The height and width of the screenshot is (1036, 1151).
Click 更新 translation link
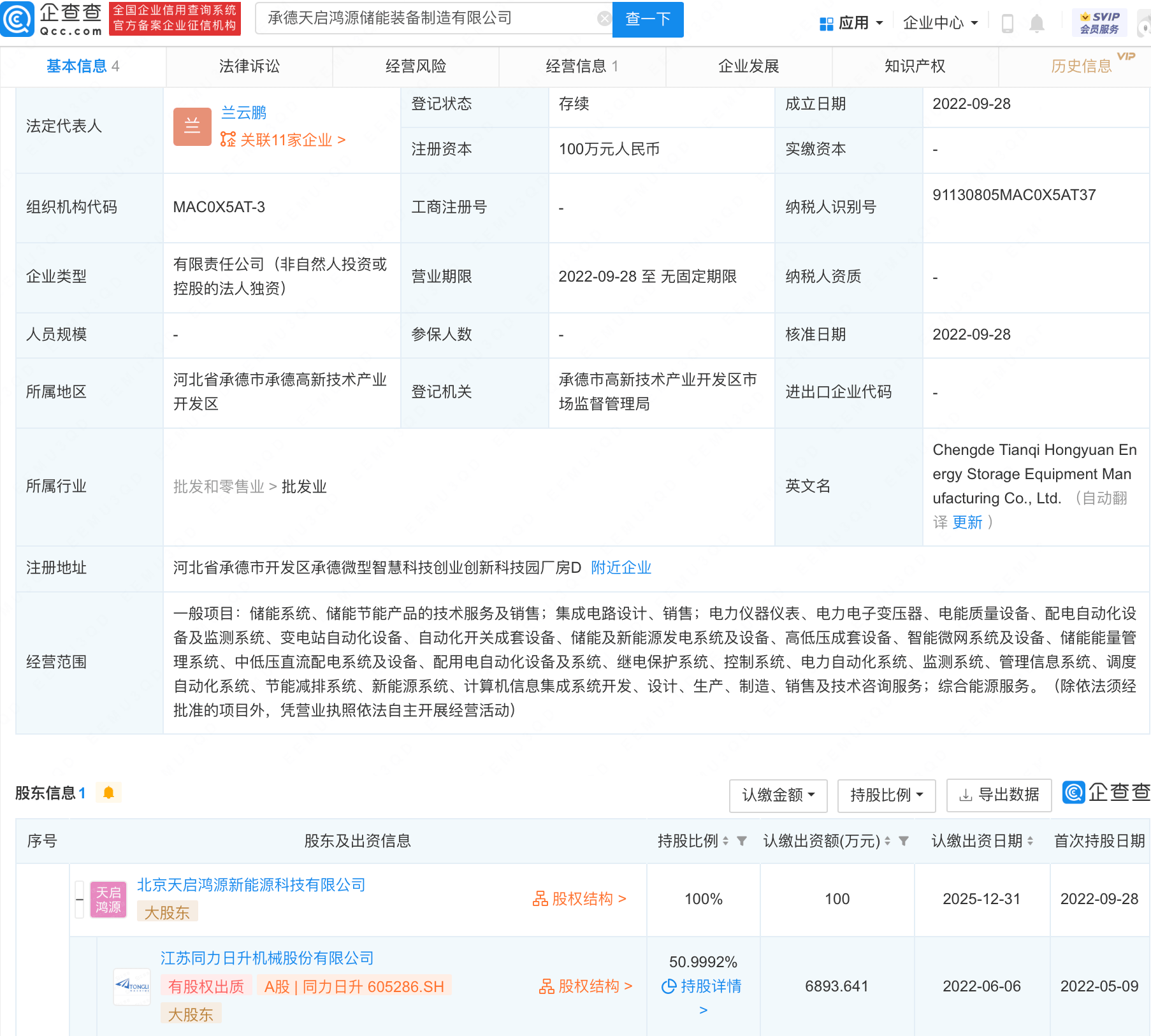coord(967,522)
